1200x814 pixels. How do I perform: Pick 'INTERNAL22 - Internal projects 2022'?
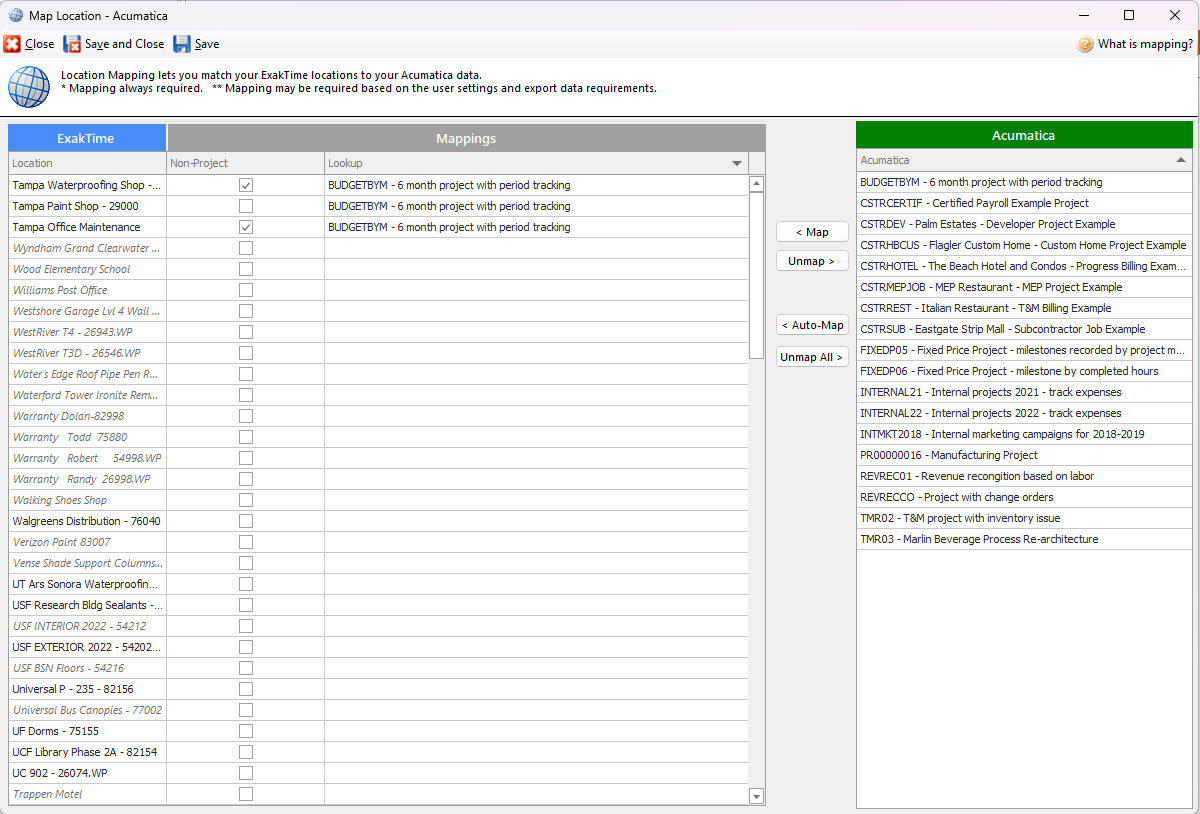click(x=1024, y=413)
